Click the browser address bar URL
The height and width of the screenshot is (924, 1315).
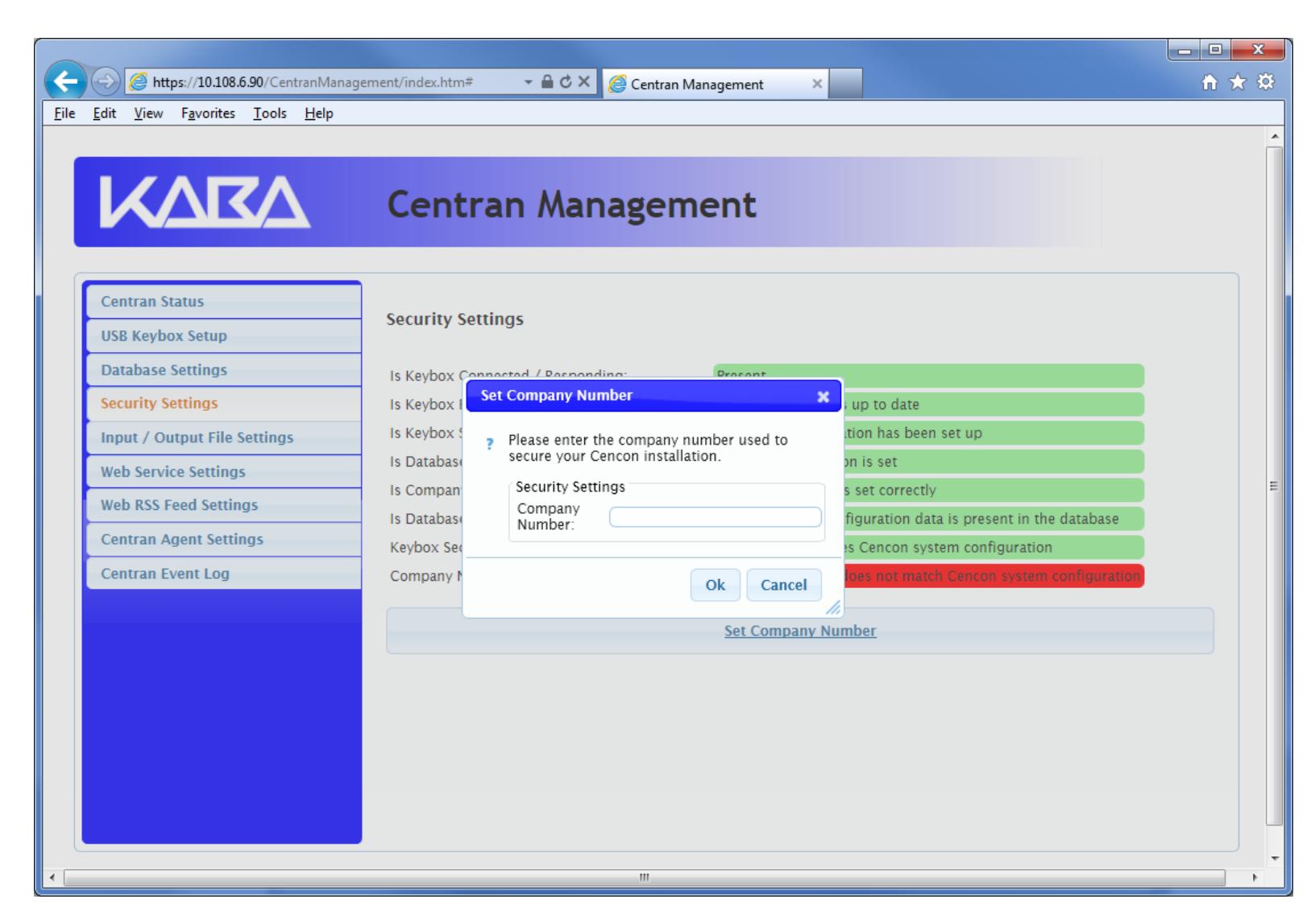click(x=313, y=82)
